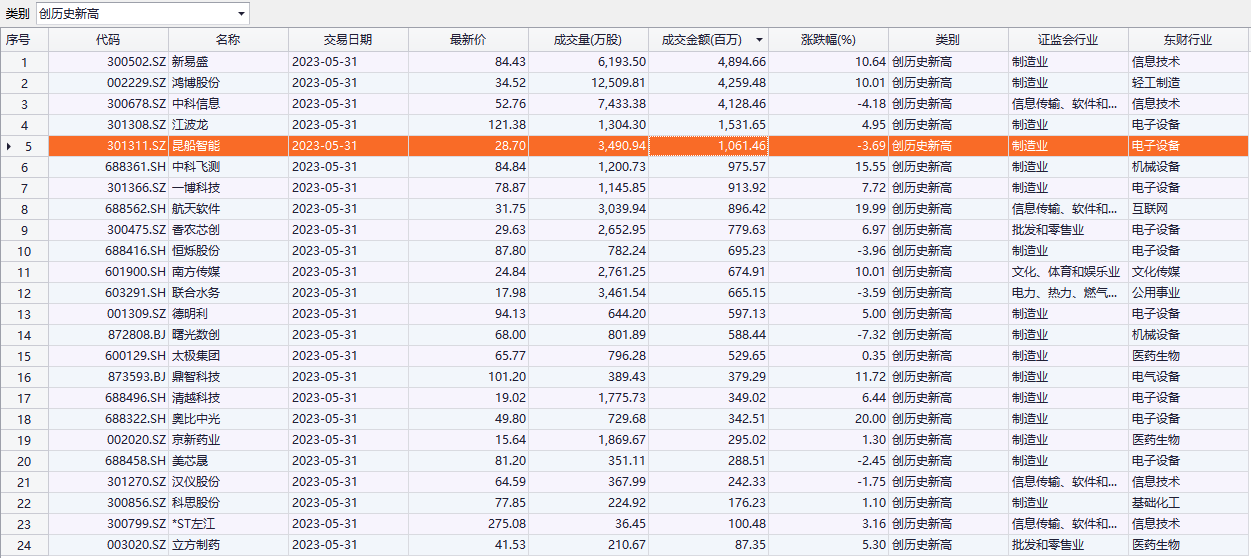Click the sort arrow in 成交金额(百万) header
Screen dimensions: 1251x558
point(759,40)
